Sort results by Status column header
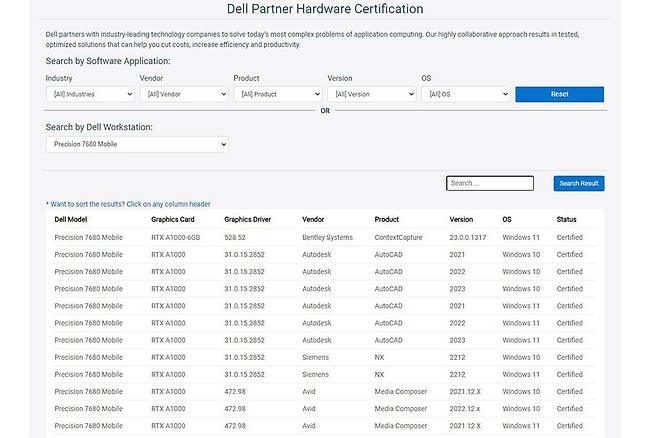The width and height of the screenshot is (658, 438). click(567, 219)
